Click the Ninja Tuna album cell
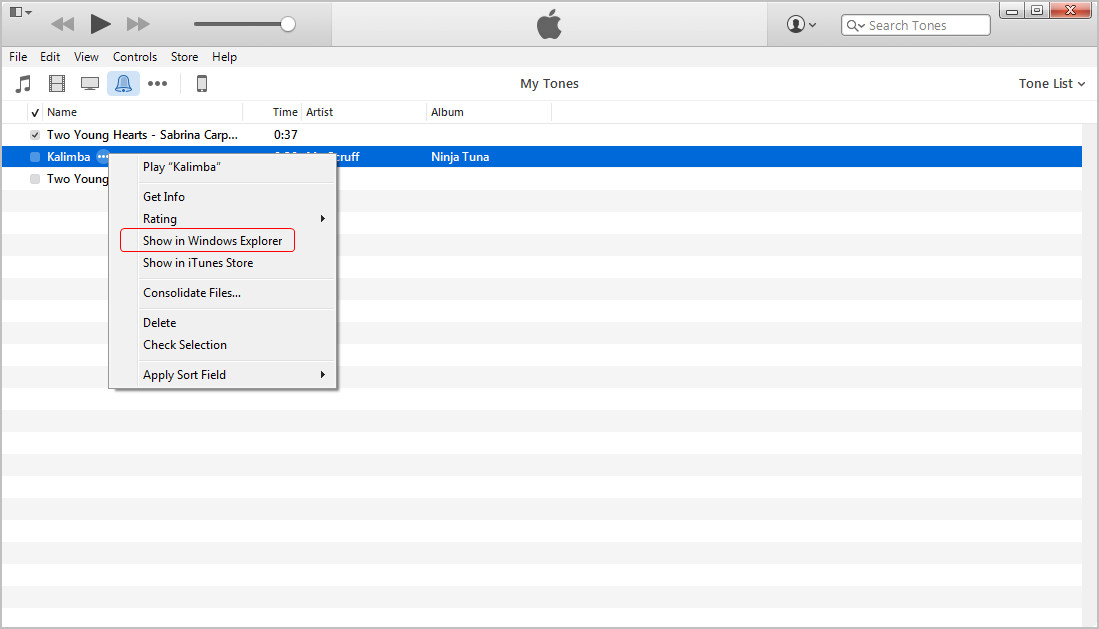This screenshot has height=629, width=1099. [460, 157]
